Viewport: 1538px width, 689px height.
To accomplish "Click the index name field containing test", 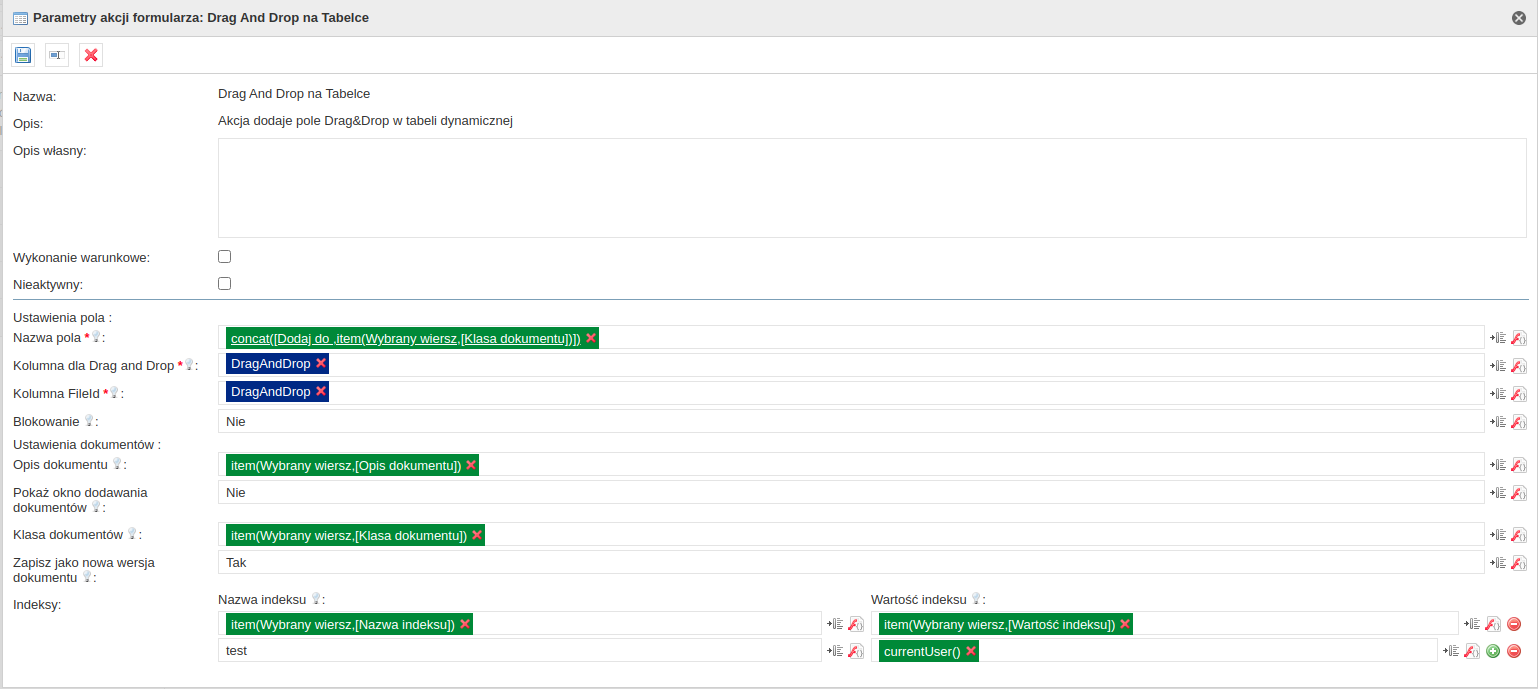I will [x=519, y=651].
